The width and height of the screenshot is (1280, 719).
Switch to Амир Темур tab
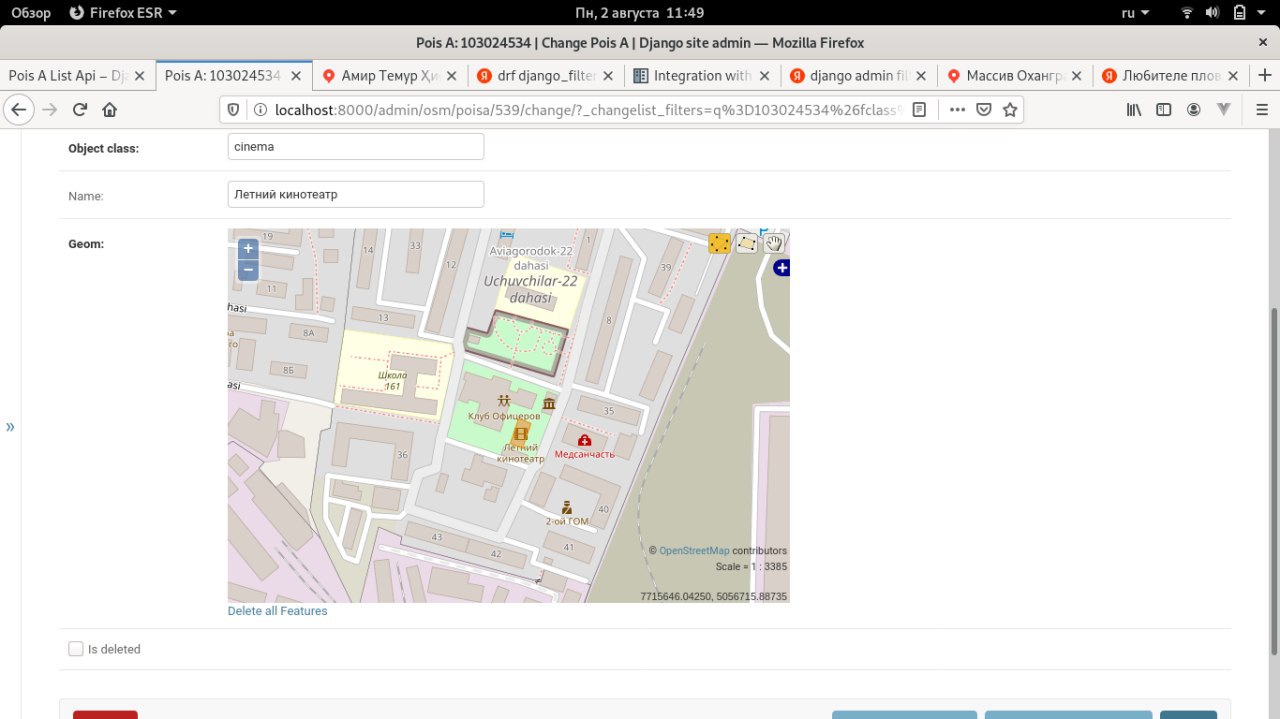(x=389, y=76)
